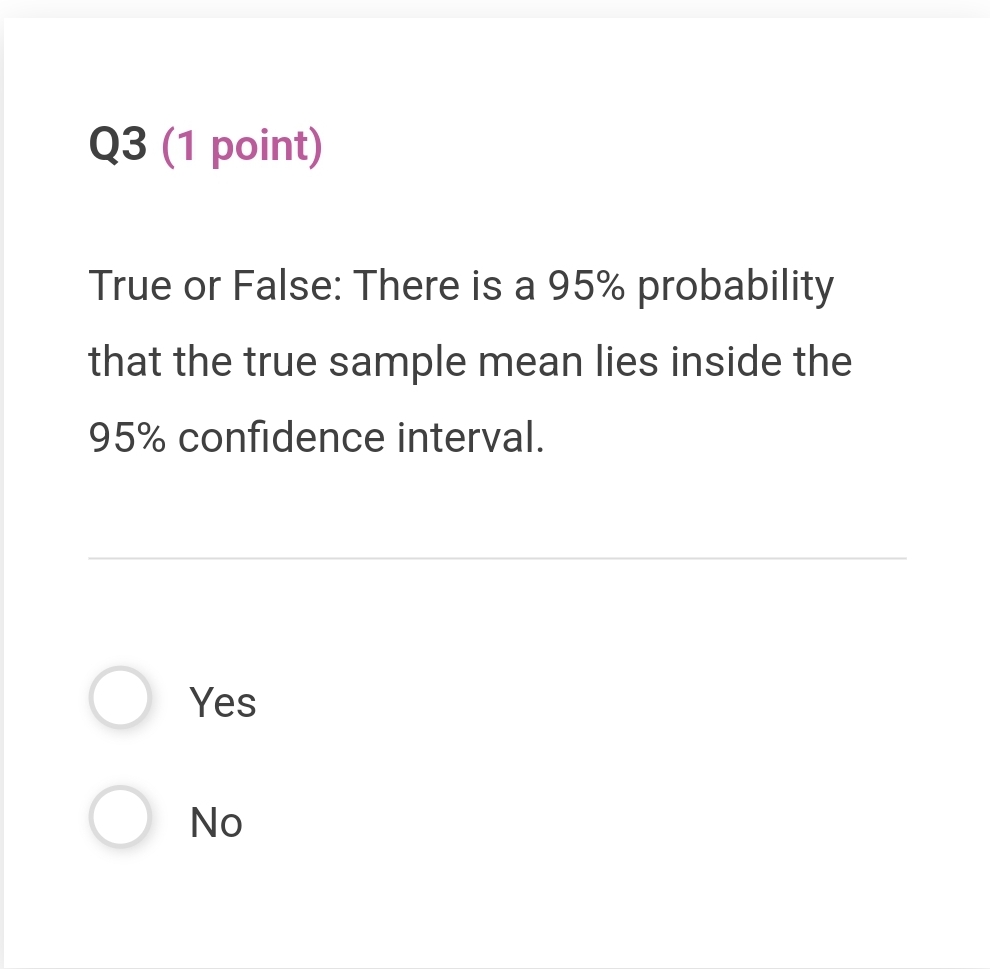Select the No radio button
Image resolution: width=990 pixels, height=969 pixels.
[120, 817]
